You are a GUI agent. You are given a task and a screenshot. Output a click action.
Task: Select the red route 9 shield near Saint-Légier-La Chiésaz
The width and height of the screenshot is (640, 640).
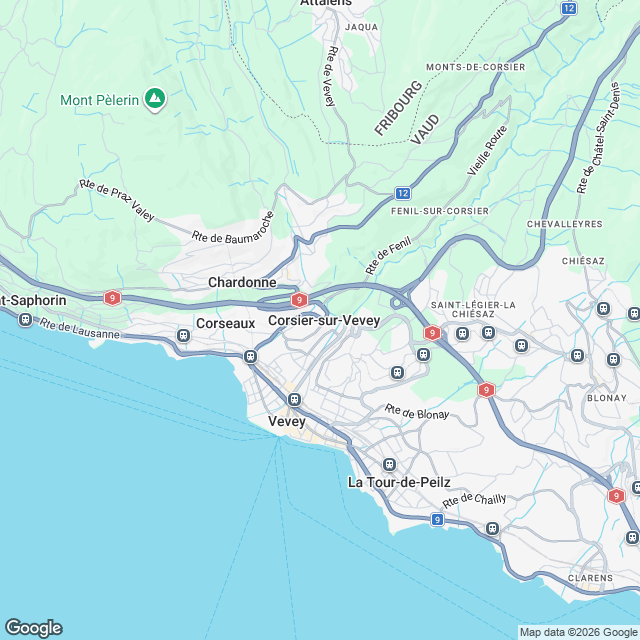[432, 333]
